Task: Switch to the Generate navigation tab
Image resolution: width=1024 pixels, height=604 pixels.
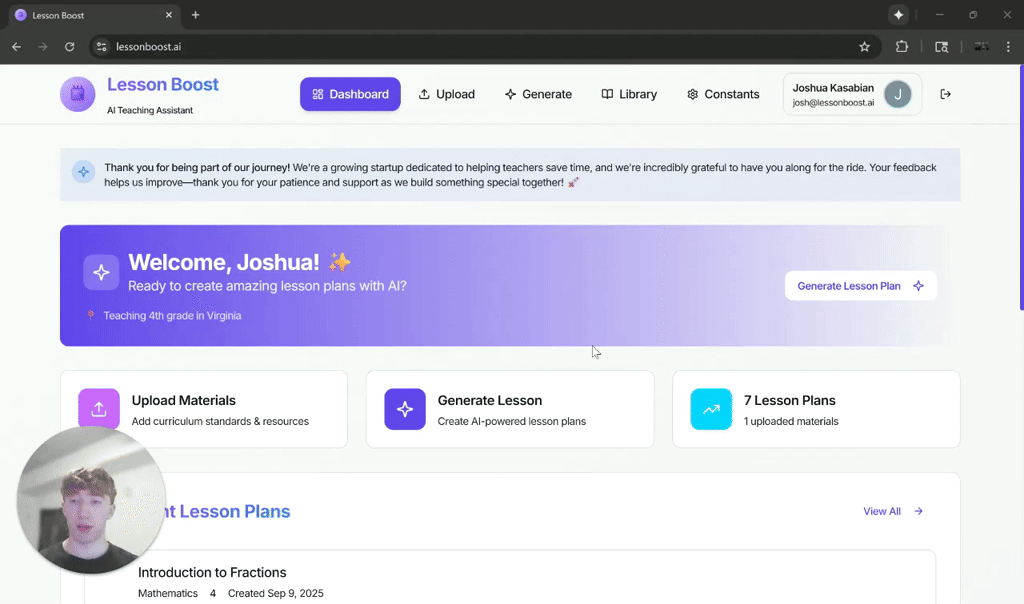Action: (538, 94)
